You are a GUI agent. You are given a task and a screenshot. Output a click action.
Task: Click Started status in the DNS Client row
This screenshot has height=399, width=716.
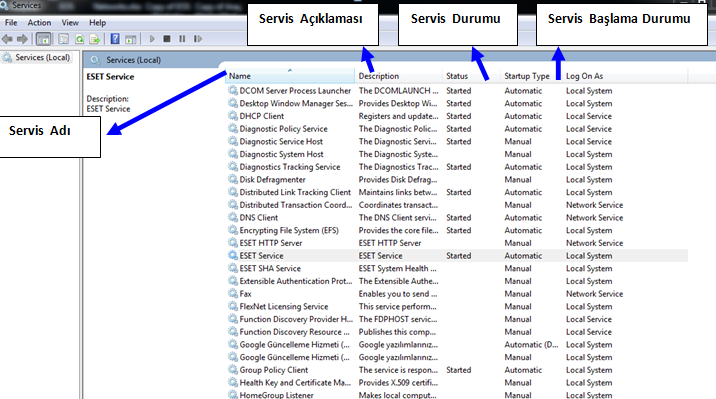[x=458, y=218]
